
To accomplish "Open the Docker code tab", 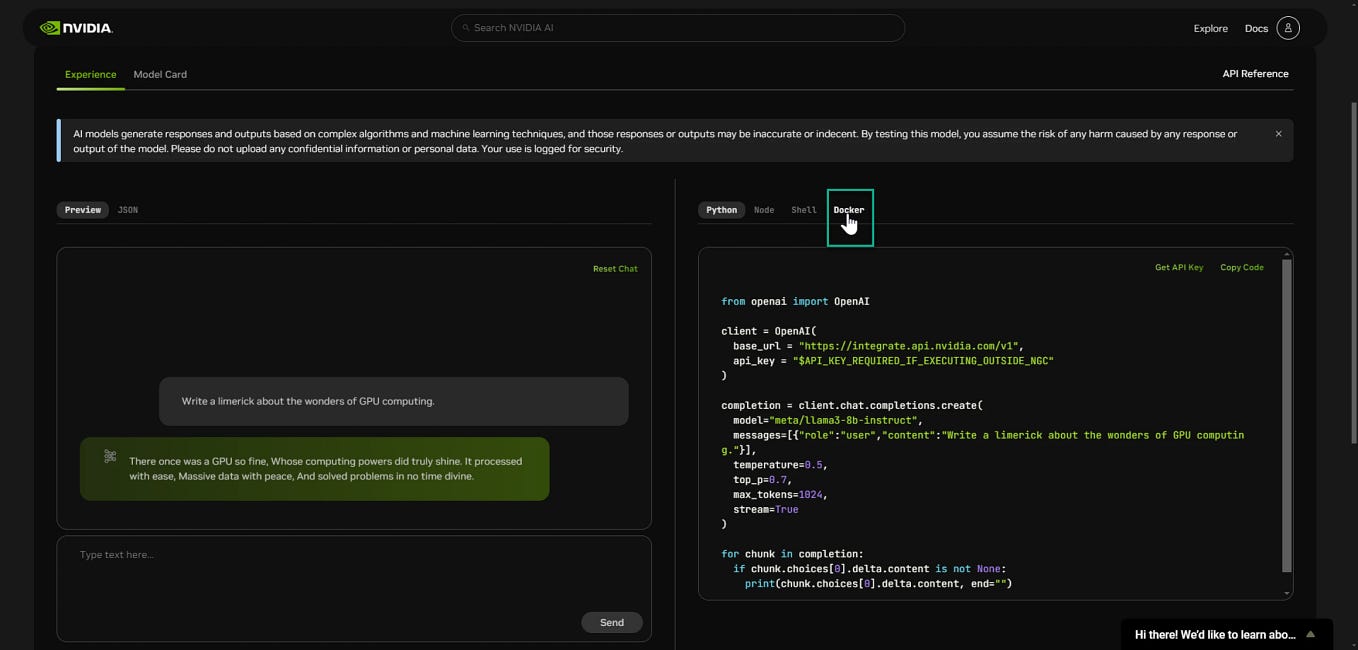I will click(849, 210).
